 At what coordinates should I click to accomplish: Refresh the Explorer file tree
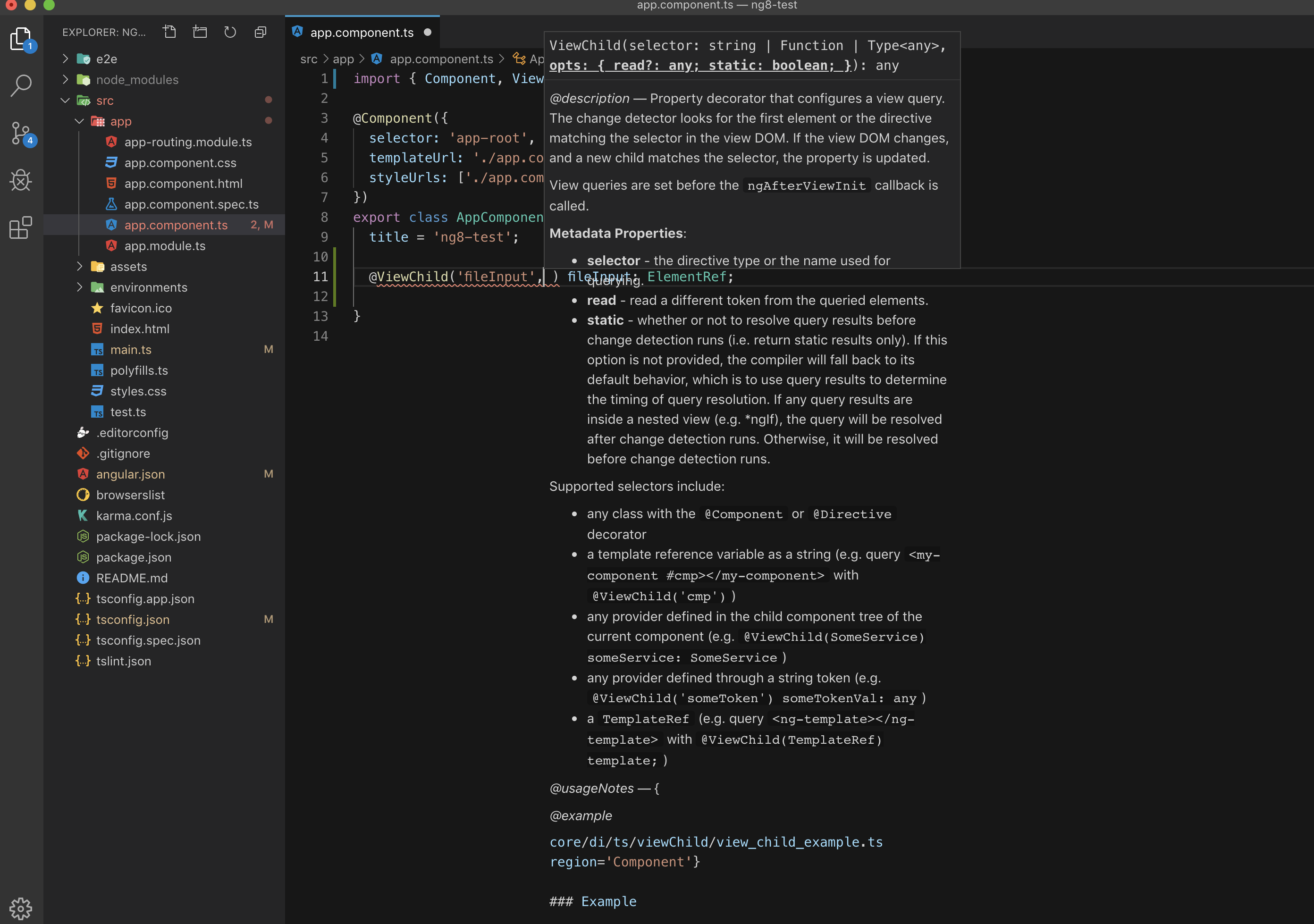pyautogui.click(x=230, y=32)
